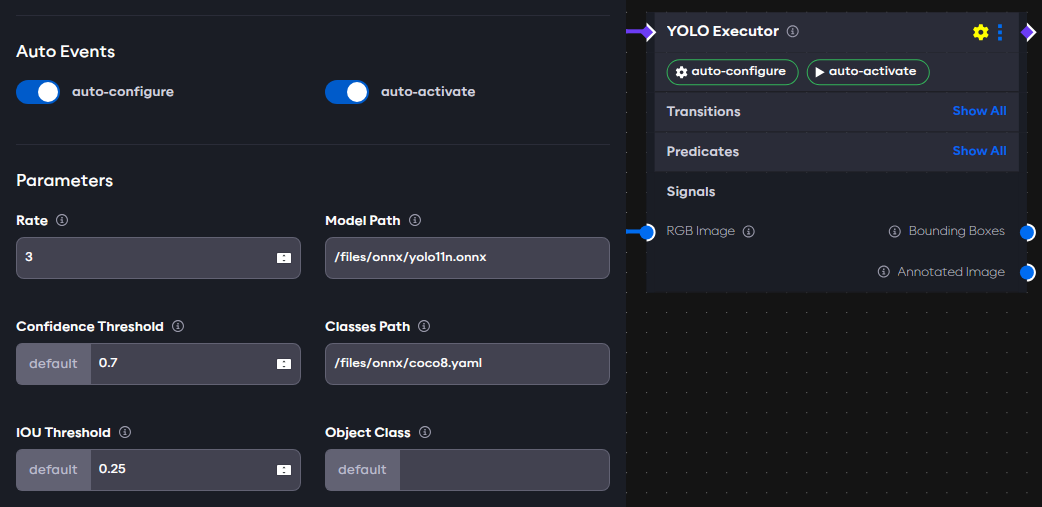Click the Classes Path input field
Viewport: 1042px width, 507px height.
pos(467,364)
